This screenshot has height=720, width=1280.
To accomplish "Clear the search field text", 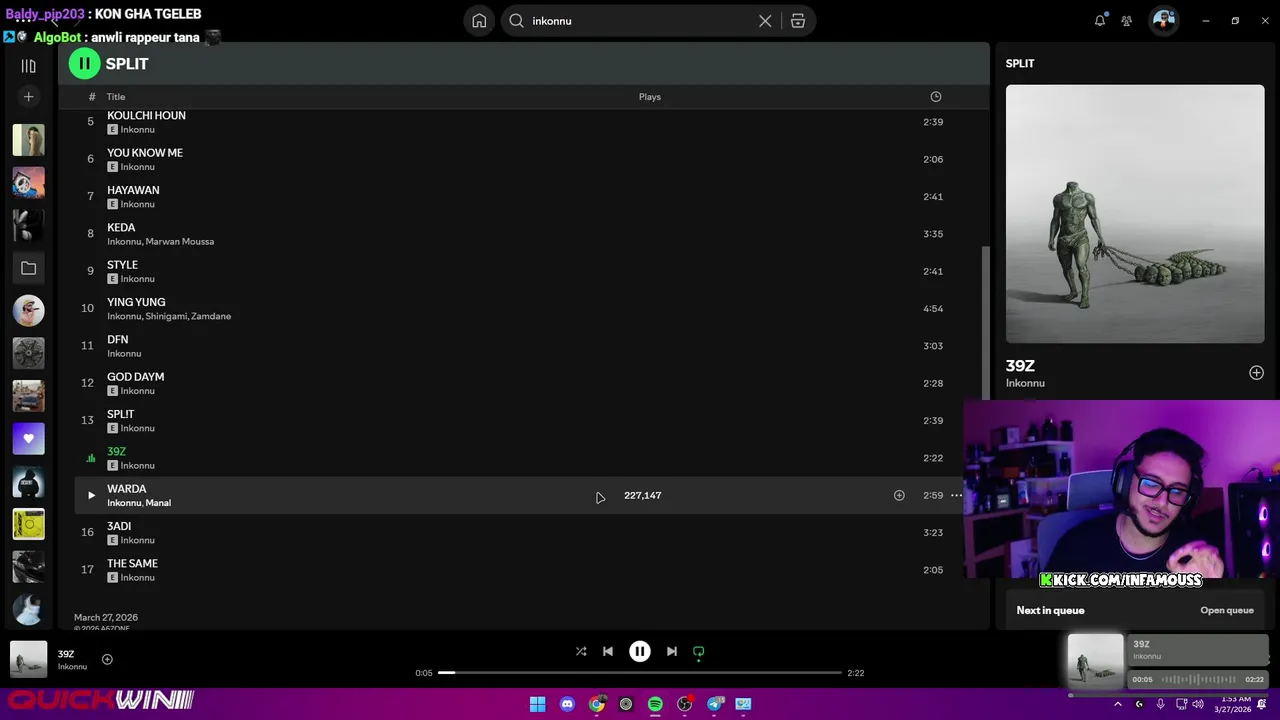I will (x=765, y=21).
